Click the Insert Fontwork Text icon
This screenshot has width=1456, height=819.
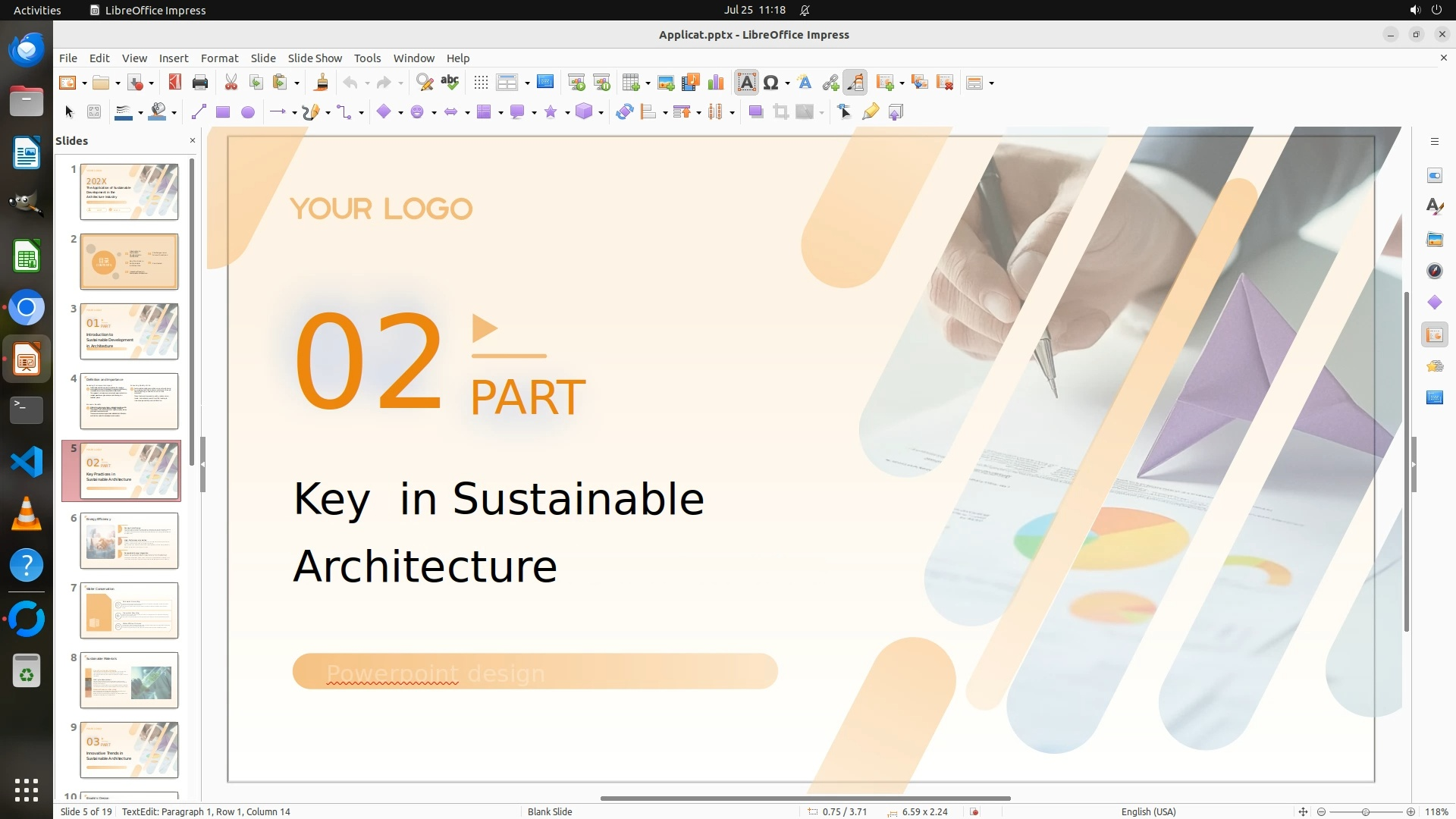point(805,83)
